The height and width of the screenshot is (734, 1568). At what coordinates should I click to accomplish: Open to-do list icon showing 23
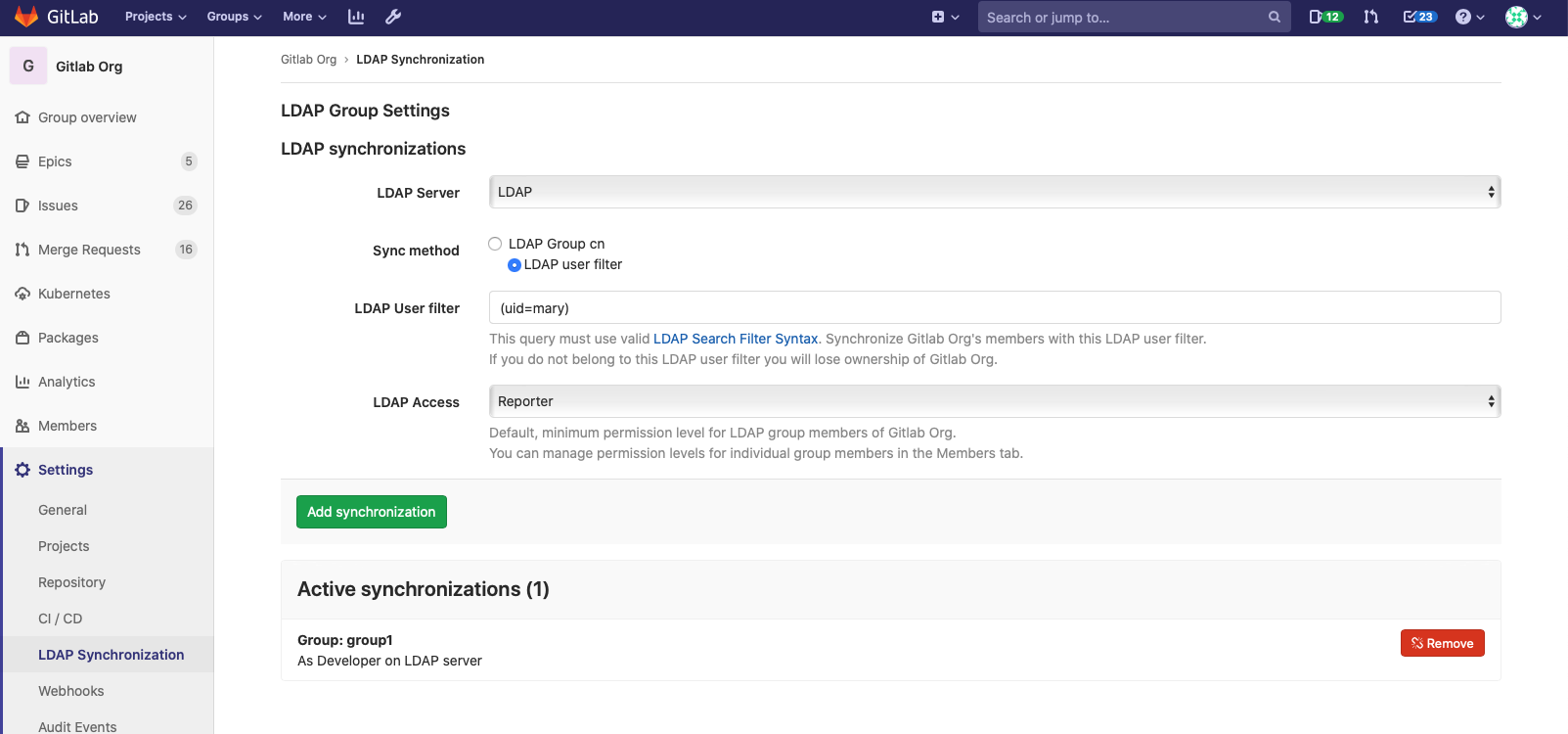1419,17
